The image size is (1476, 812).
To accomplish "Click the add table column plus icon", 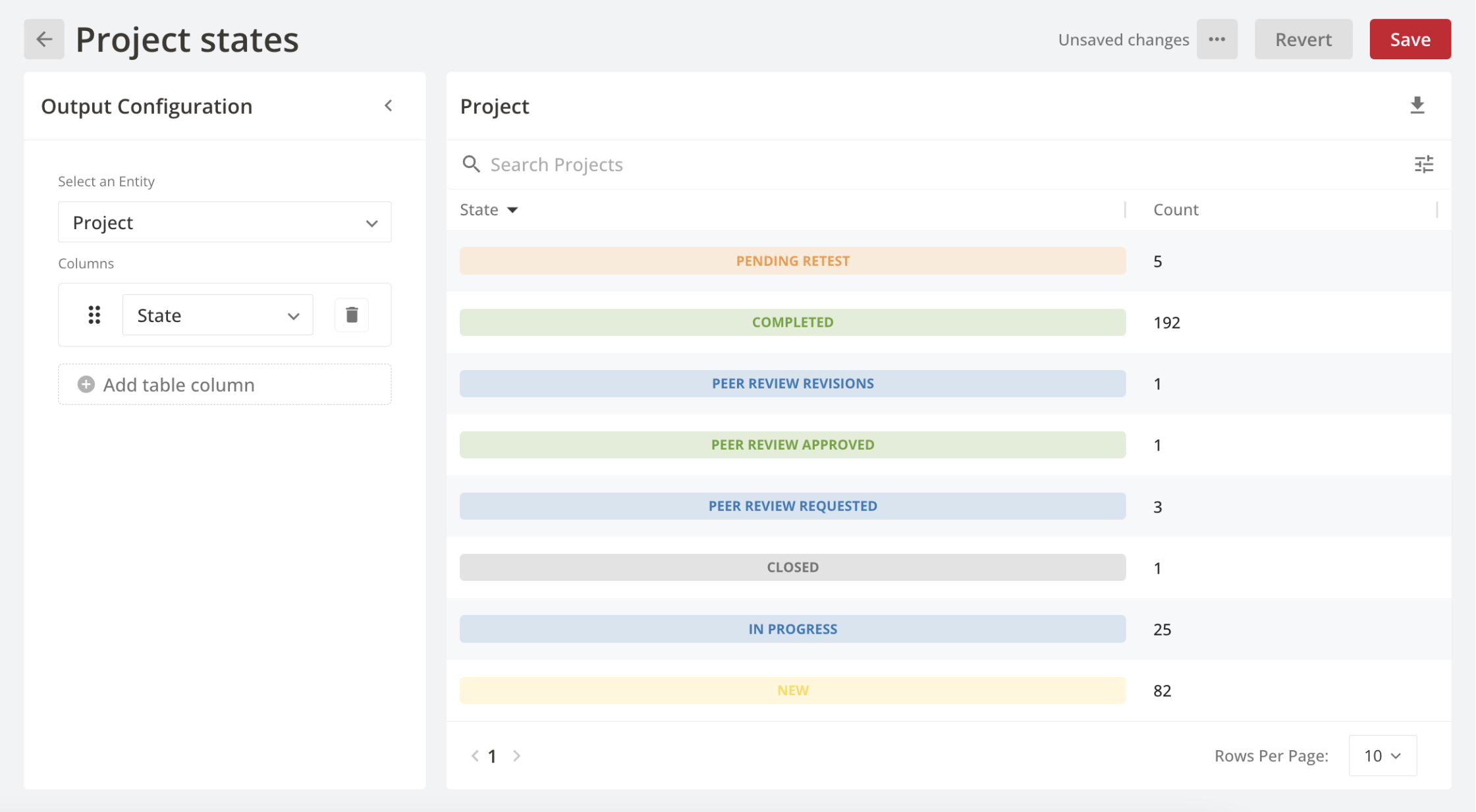I will pyautogui.click(x=88, y=384).
